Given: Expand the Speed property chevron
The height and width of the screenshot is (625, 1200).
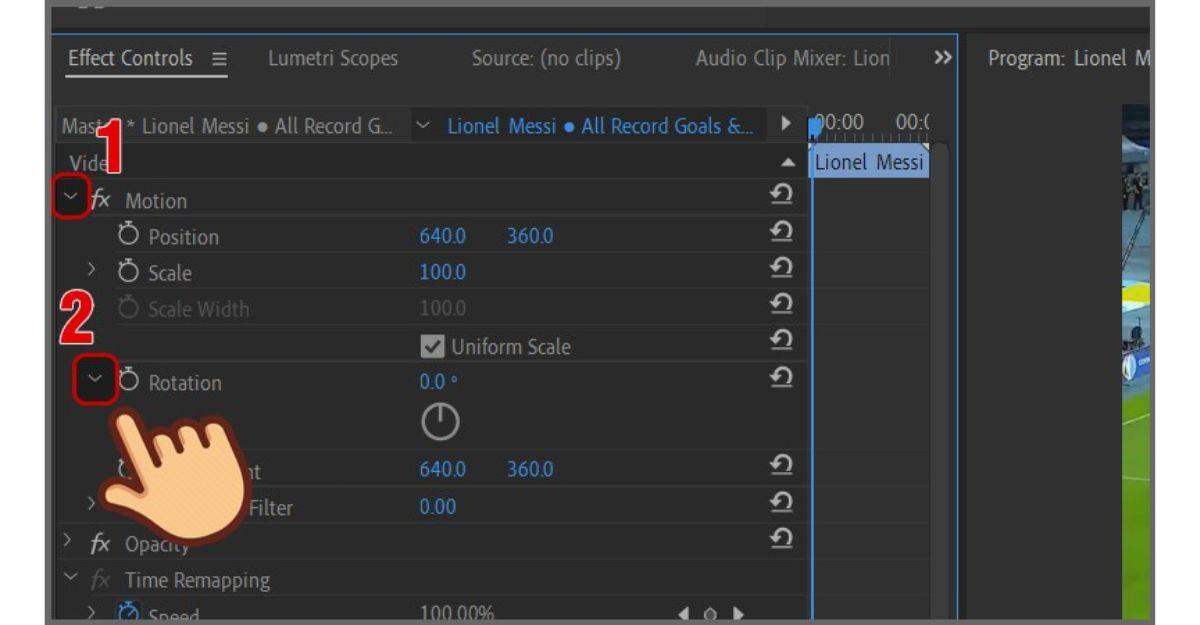Looking at the screenshot, I should (x=92, y=612).
